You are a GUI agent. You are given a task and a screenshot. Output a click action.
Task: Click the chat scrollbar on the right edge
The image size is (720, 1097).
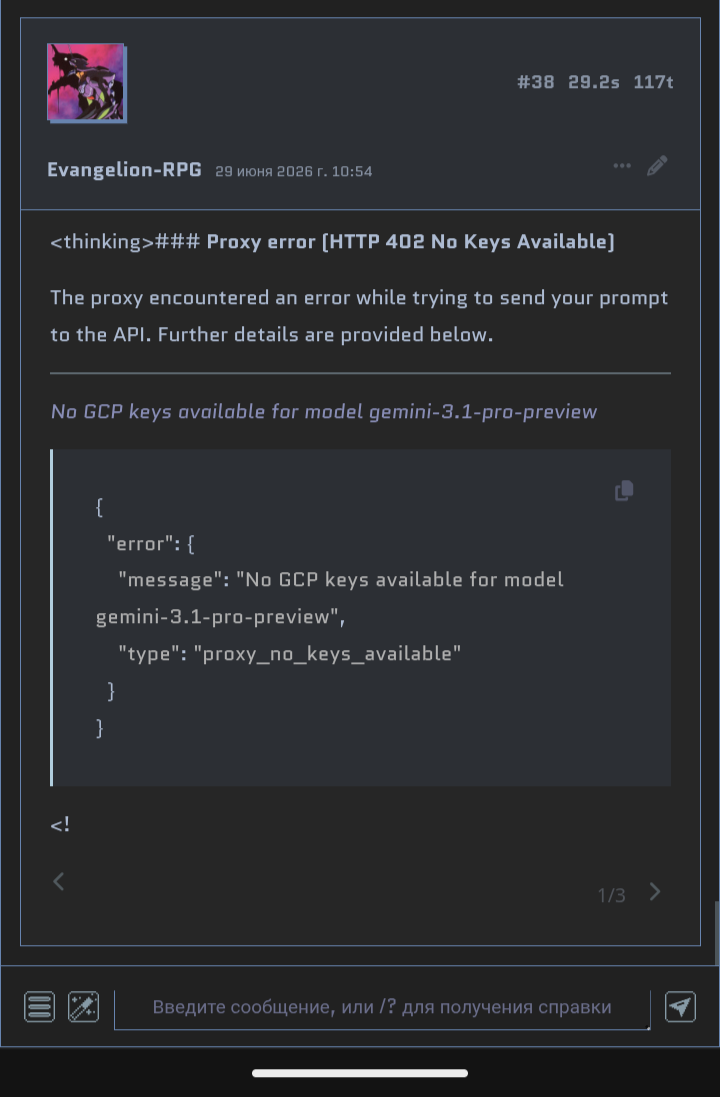click(x=717, y=934)
